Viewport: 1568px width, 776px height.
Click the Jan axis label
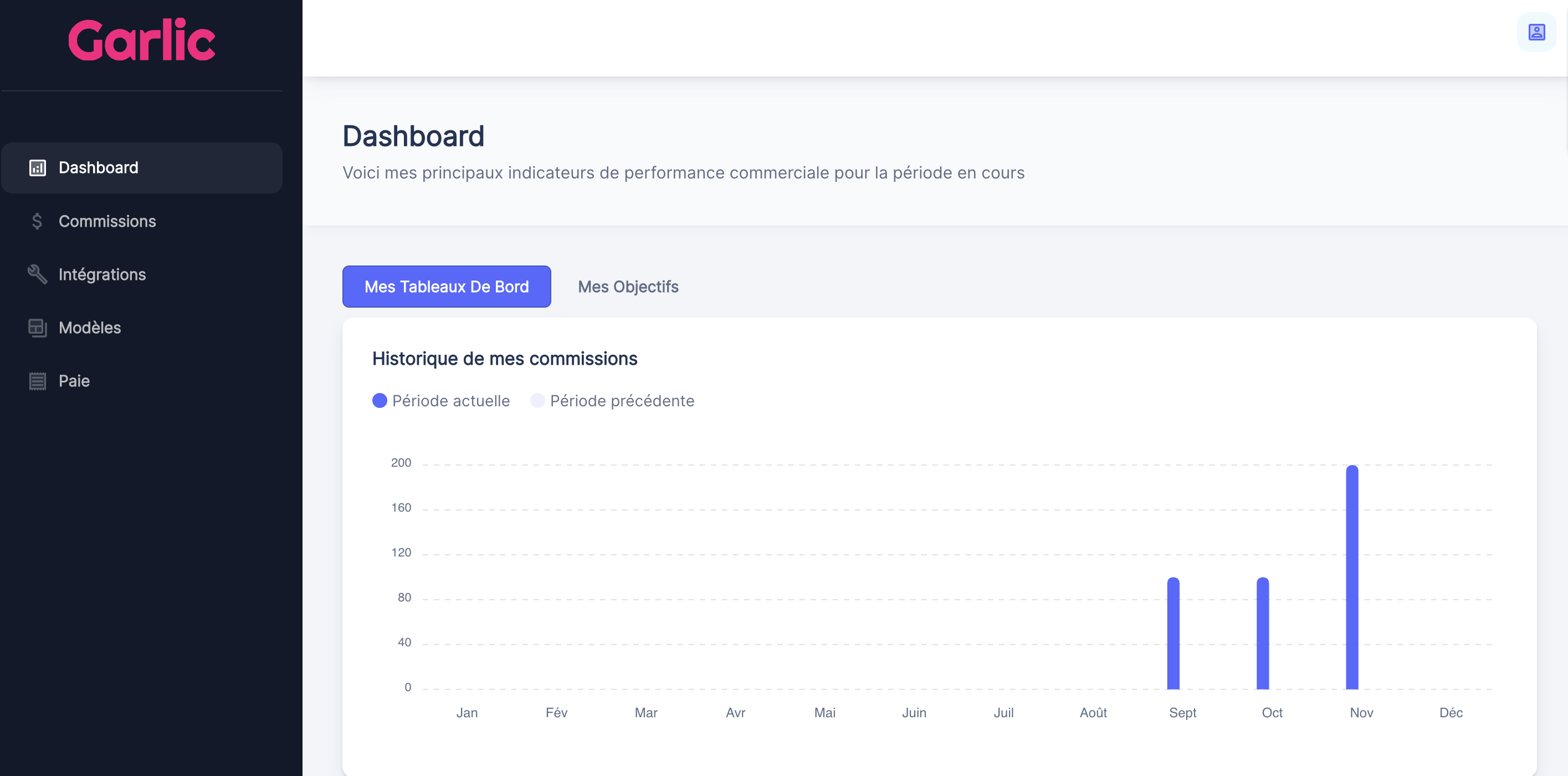tap(467, 712)
